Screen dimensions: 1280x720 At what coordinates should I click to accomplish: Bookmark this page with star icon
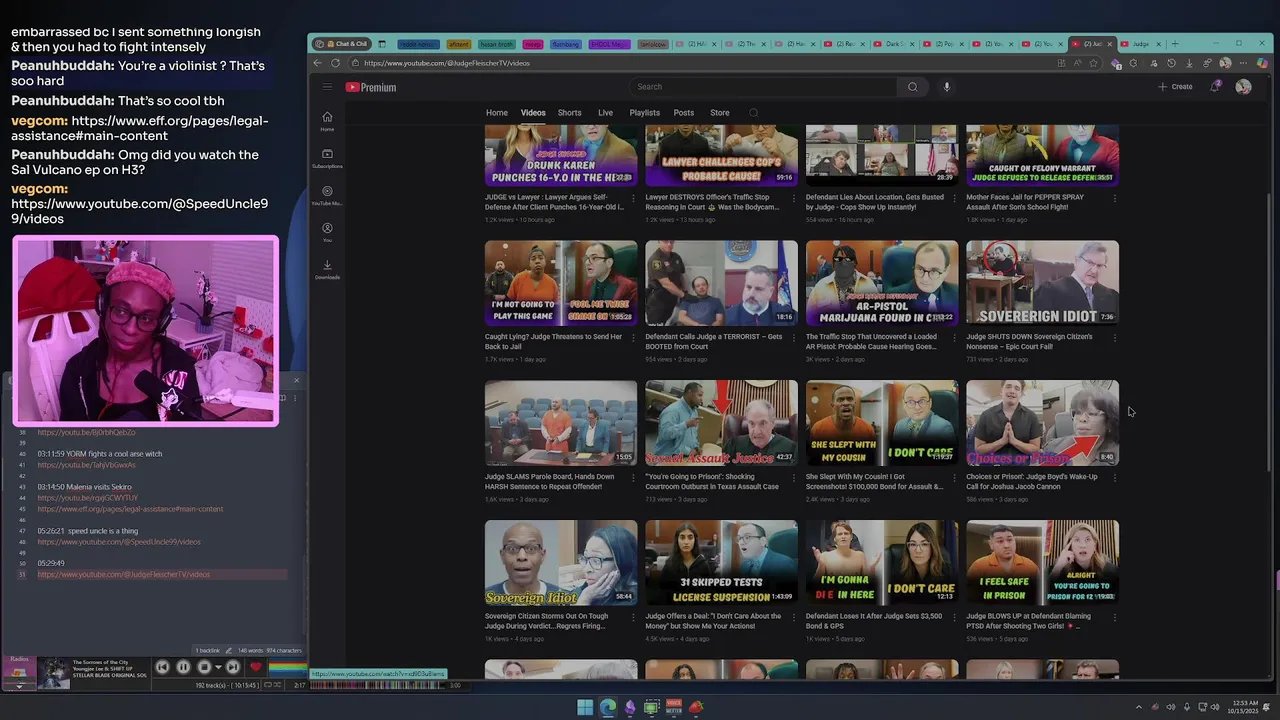pos(1093,63)
